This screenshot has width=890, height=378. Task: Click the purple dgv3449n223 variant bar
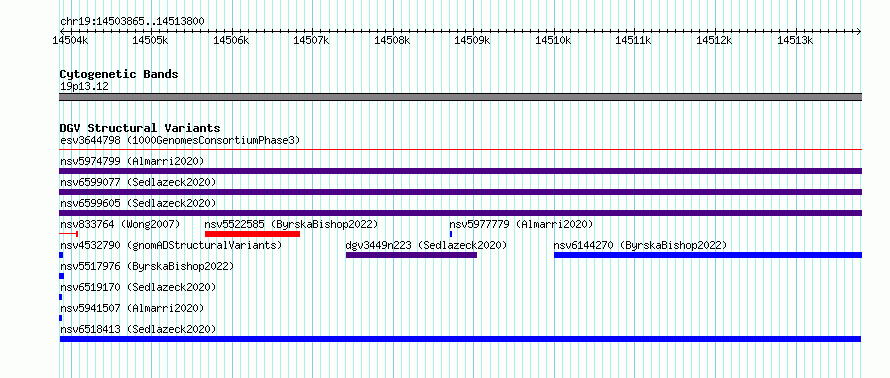tap(412, 255)
